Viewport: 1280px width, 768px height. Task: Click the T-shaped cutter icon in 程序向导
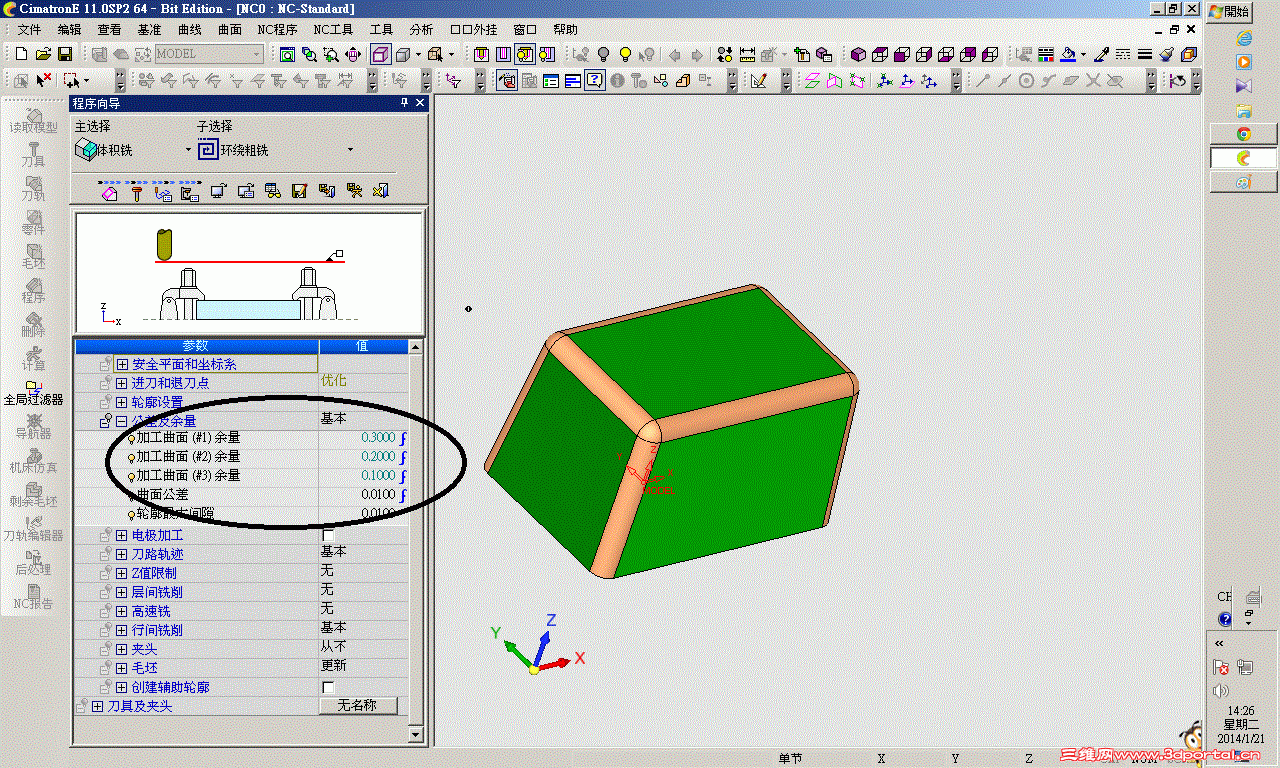coord(137,192)
